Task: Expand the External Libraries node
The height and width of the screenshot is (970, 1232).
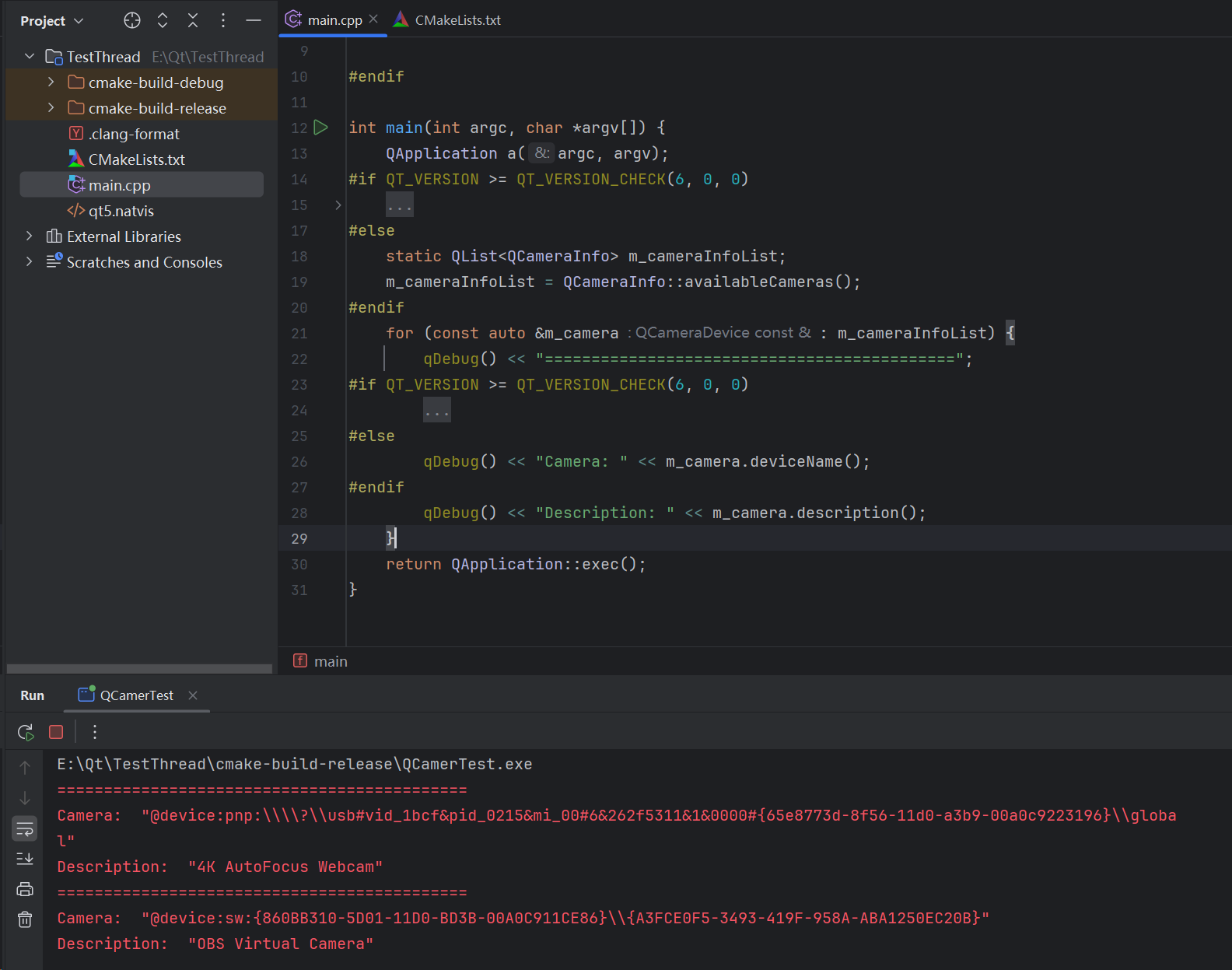Action: 30,236
